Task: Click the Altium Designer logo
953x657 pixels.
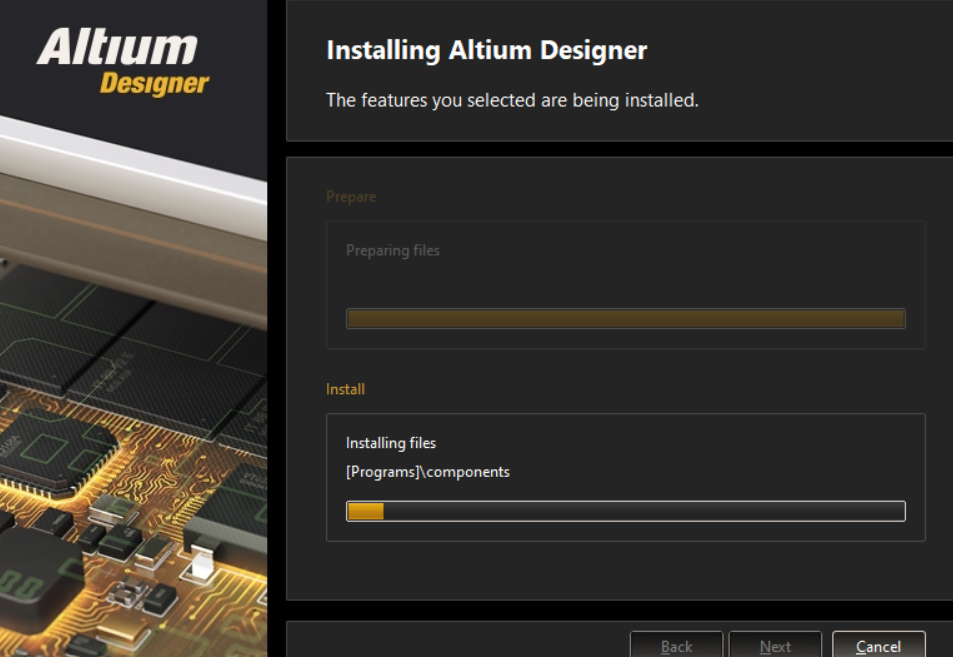Action: tap(123, 61)
